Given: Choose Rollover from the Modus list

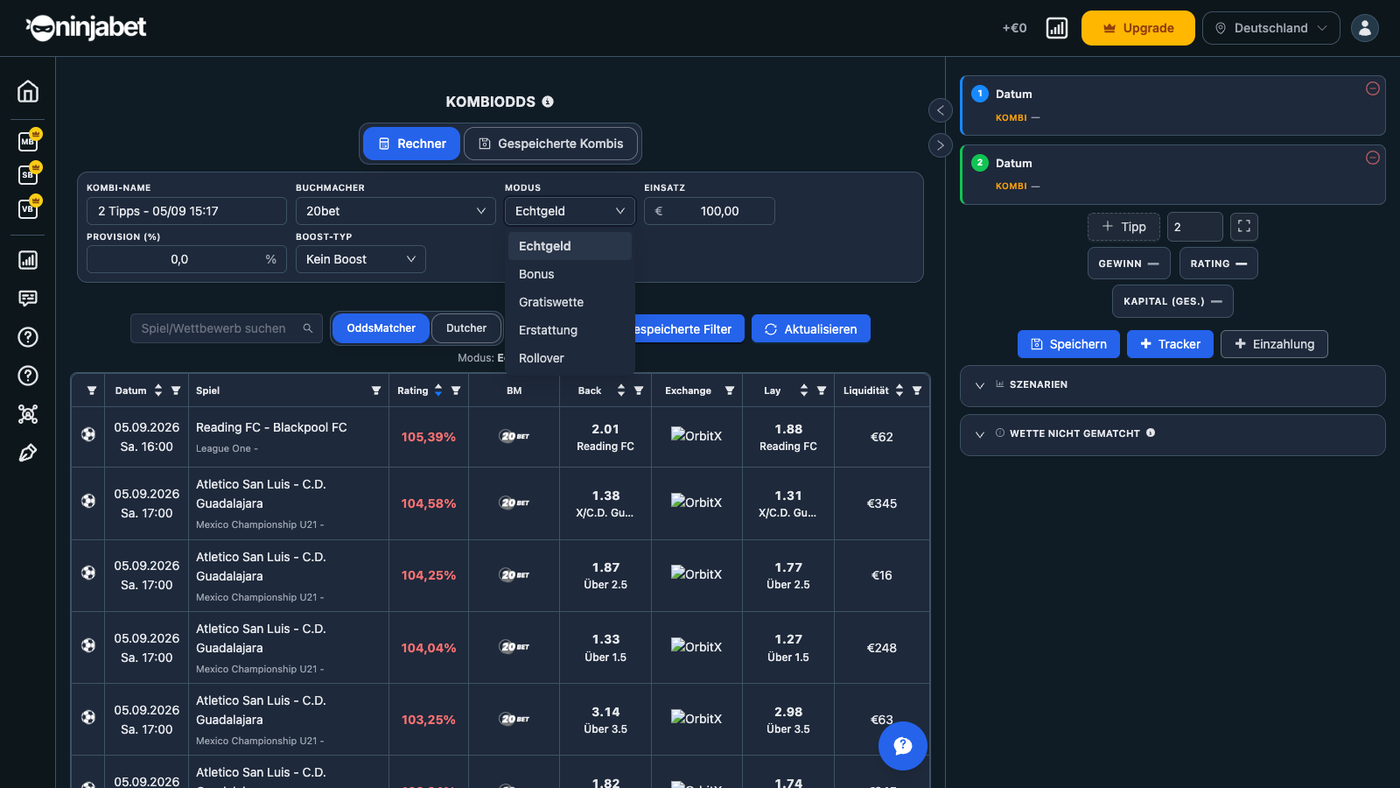Looking at the screenshot, I should tap(570, 358).
